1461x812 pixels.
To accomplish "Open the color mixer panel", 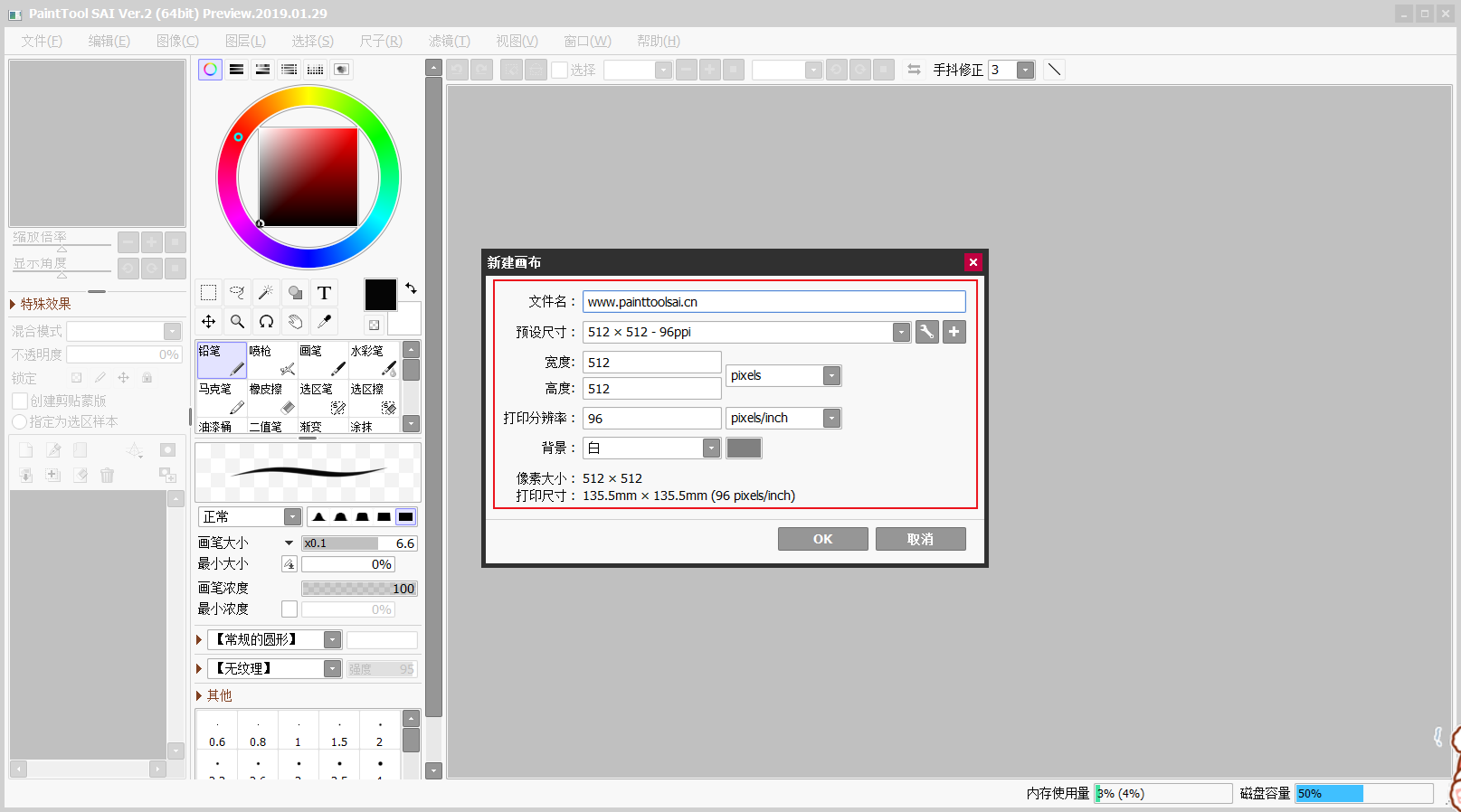I will [289, 70].
